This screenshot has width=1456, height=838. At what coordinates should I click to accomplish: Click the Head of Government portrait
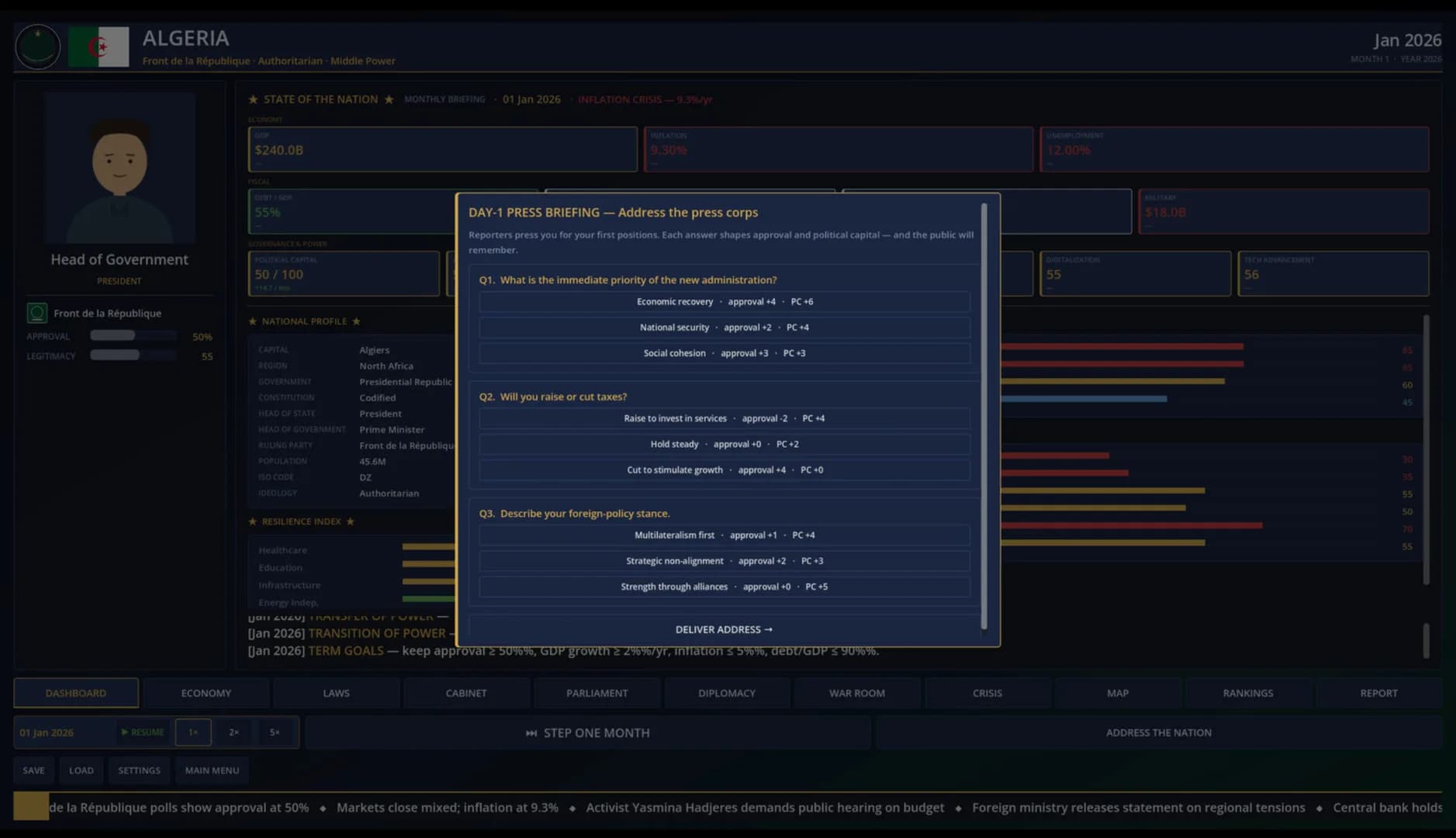[x=119, y=168]
